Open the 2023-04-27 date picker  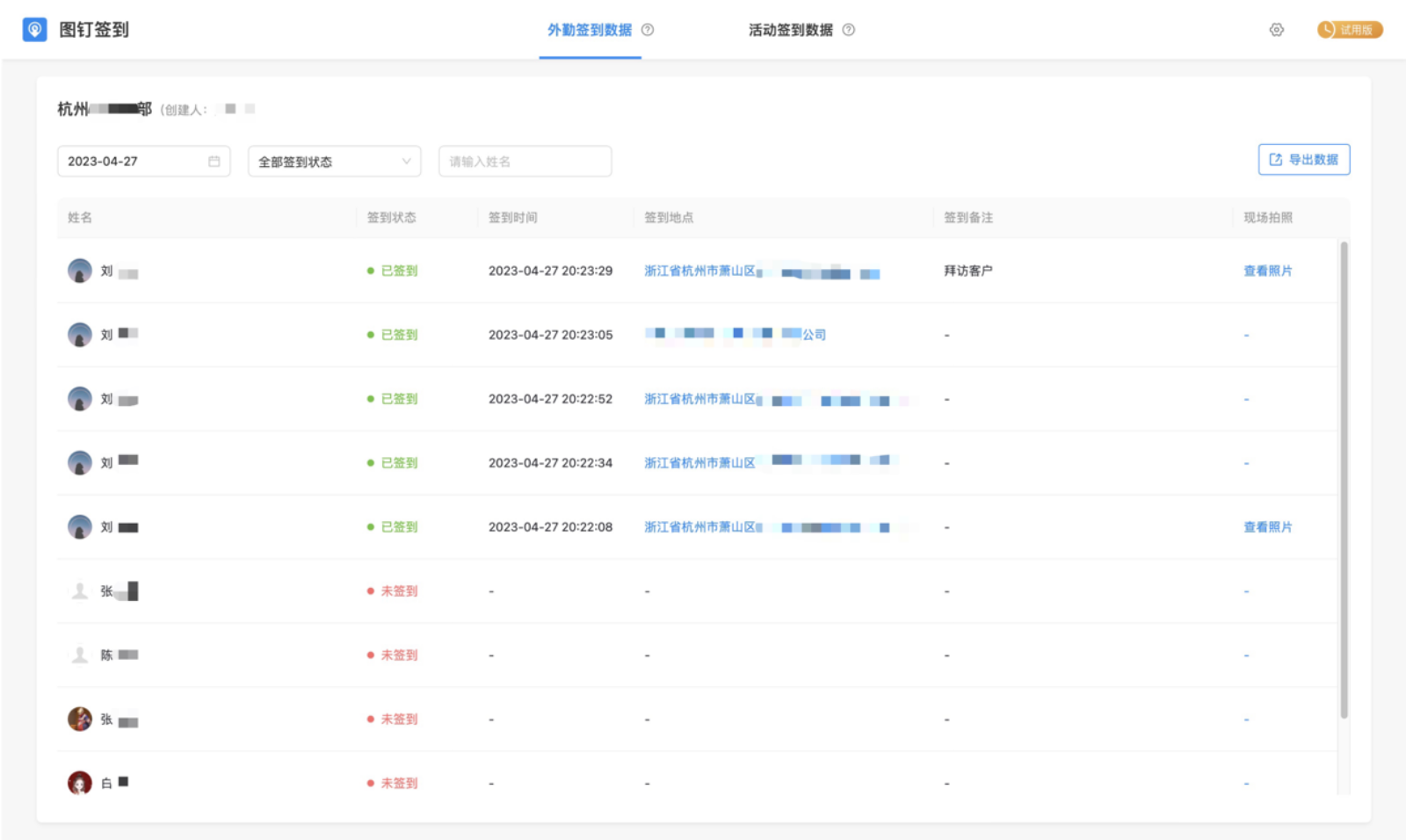coord(132,162)
